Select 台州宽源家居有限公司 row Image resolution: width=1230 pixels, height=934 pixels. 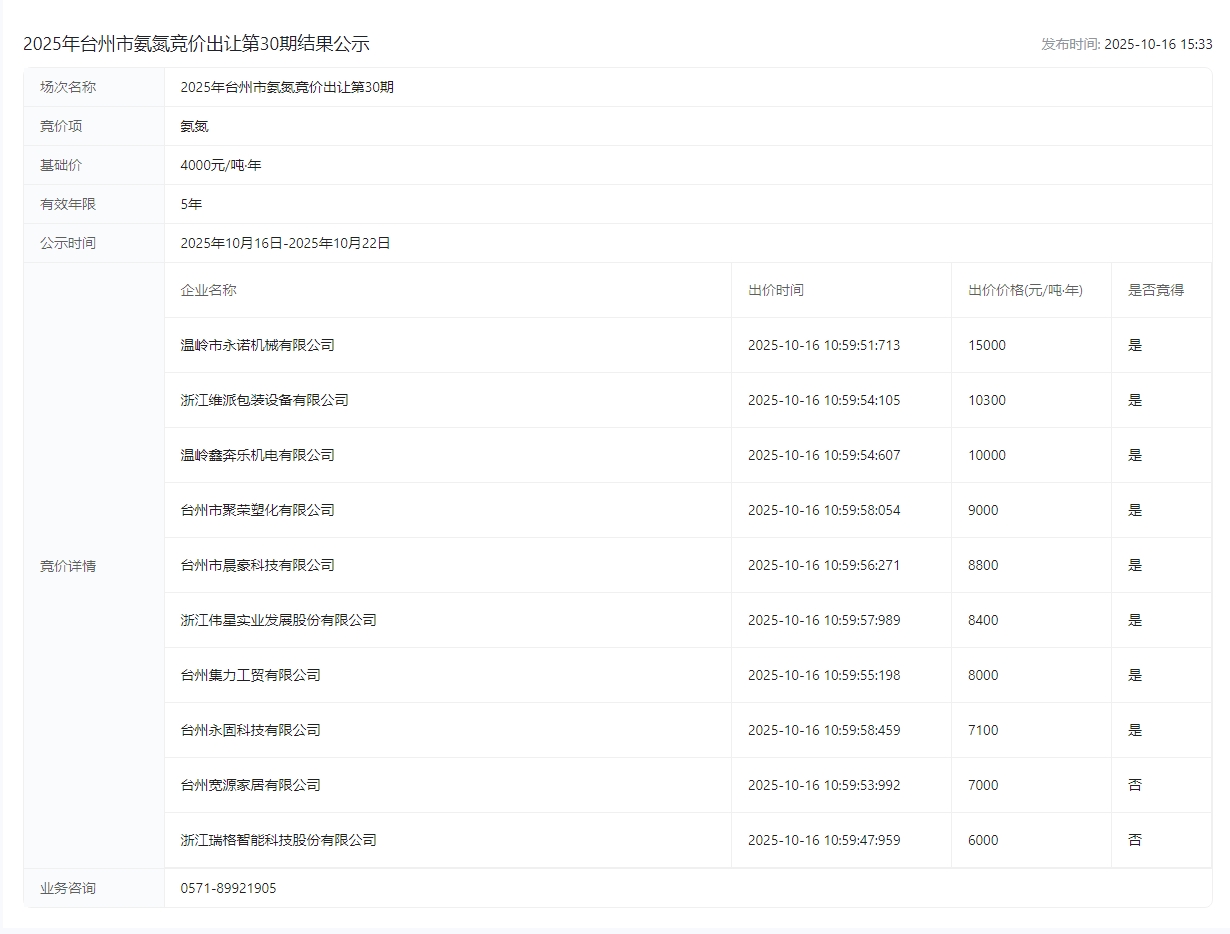(250, 785)
